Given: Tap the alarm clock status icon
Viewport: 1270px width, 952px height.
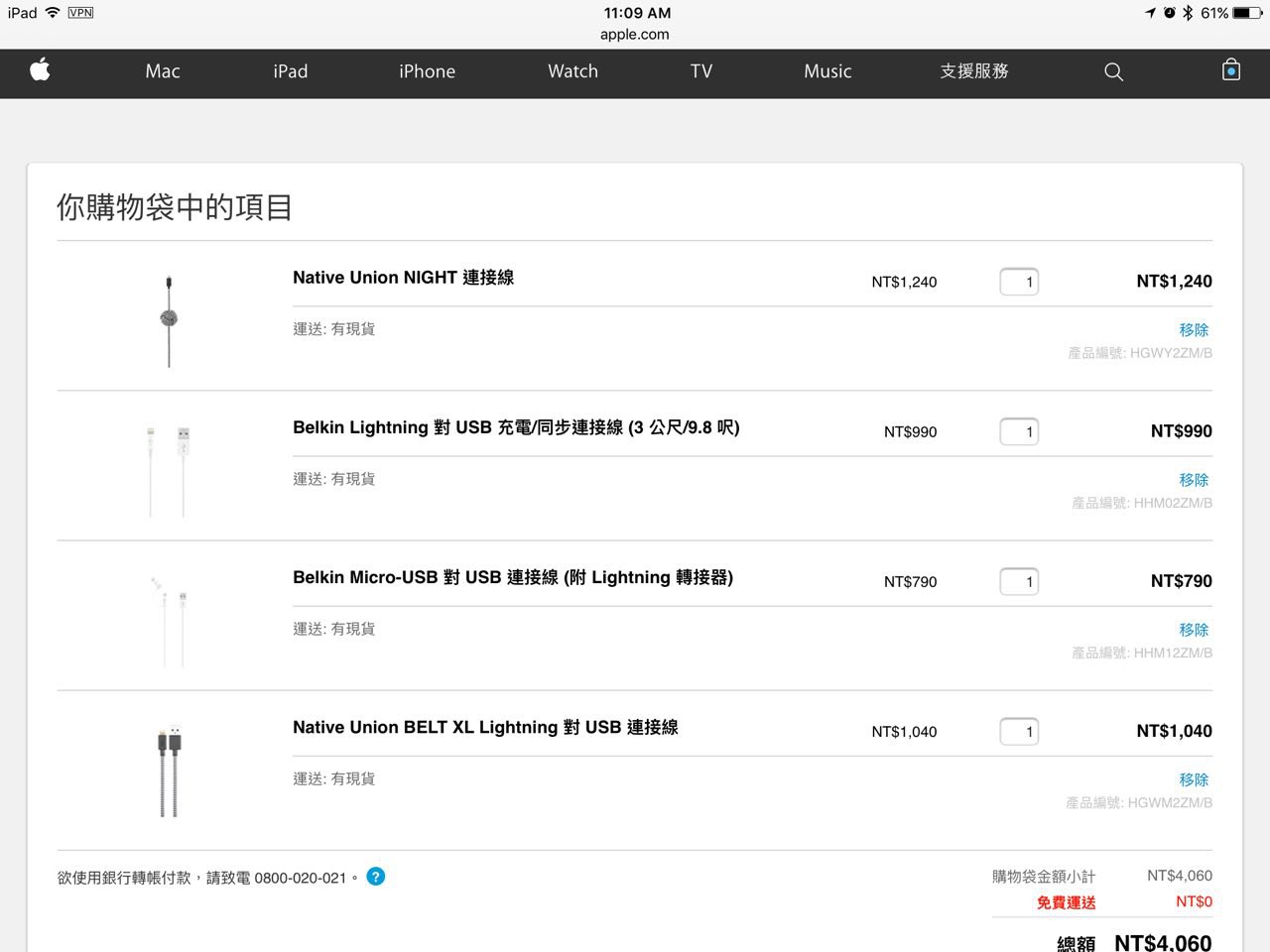Looking at the screenshot, I should (x=1170, y=13).
